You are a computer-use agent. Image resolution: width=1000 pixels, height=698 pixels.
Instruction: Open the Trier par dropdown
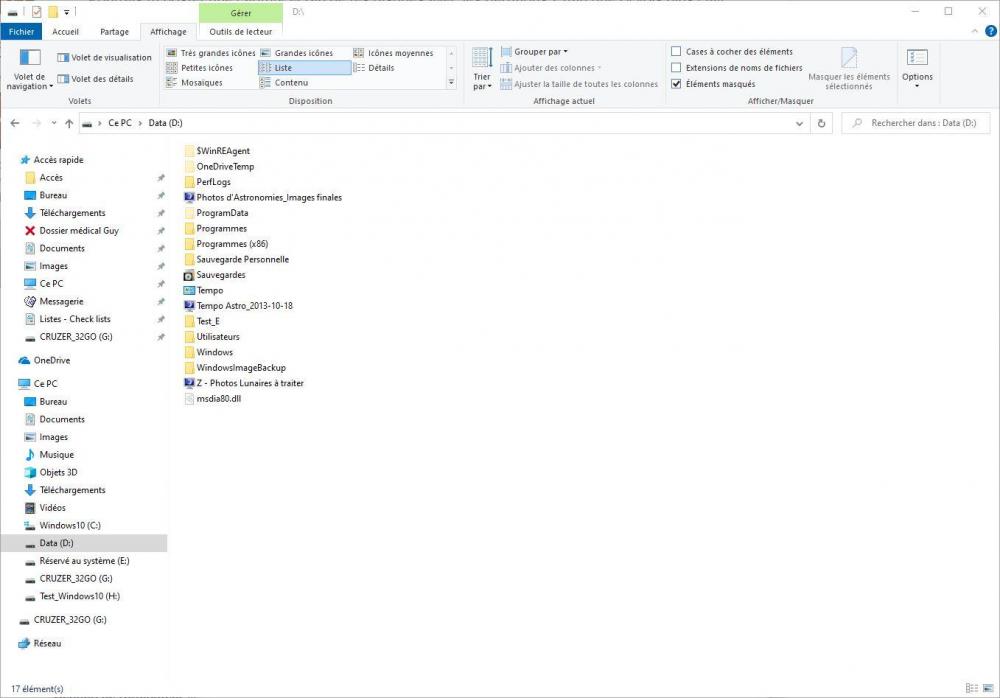482,69
